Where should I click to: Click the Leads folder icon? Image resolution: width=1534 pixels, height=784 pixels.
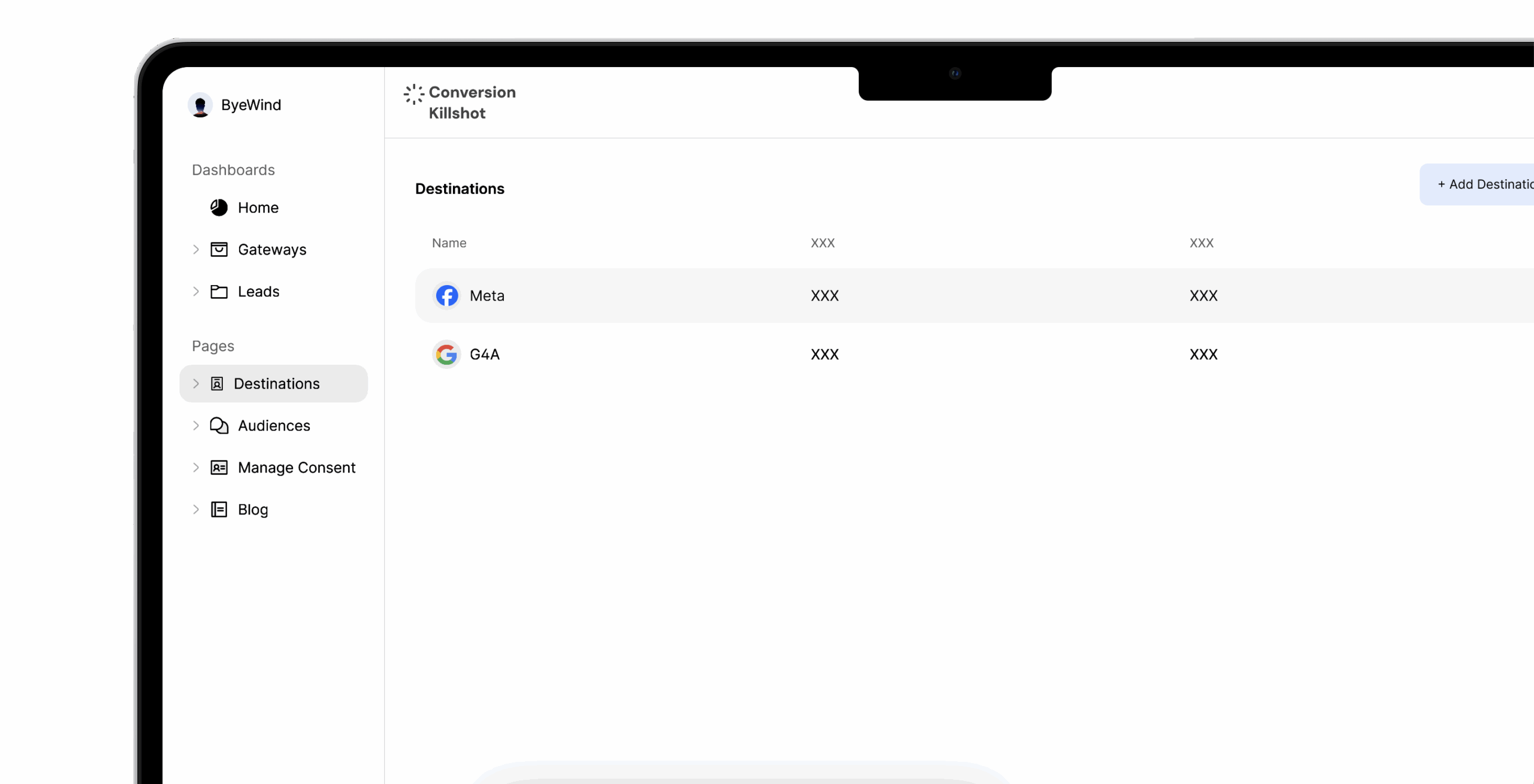point(219,292)
